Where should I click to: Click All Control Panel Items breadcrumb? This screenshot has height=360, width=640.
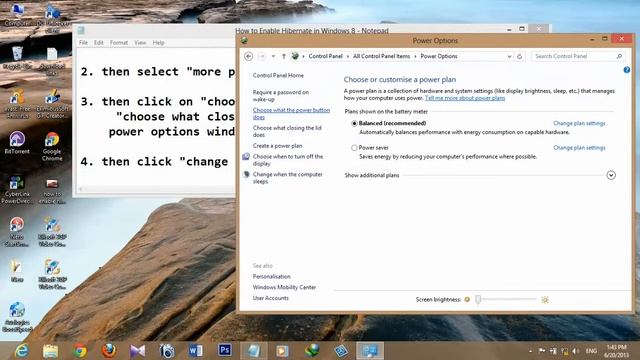click(381, 56)
